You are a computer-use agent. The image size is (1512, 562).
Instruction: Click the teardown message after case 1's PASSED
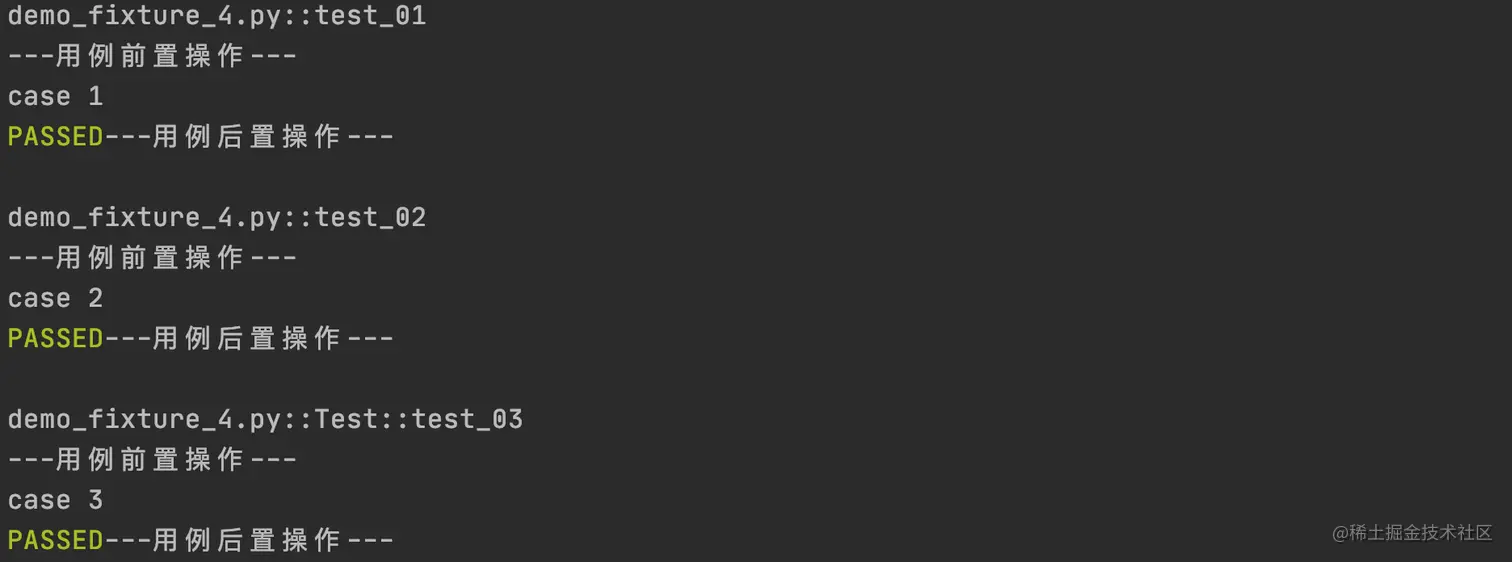[x=249, y=137]
